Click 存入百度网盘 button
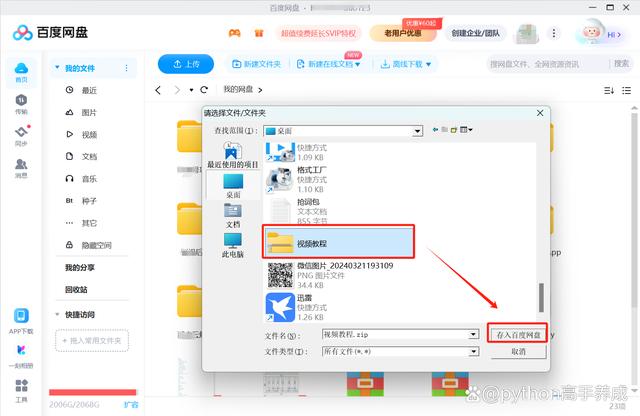This screenshot has width=640, height=416. pyautogui.click(x=518, y=335)
